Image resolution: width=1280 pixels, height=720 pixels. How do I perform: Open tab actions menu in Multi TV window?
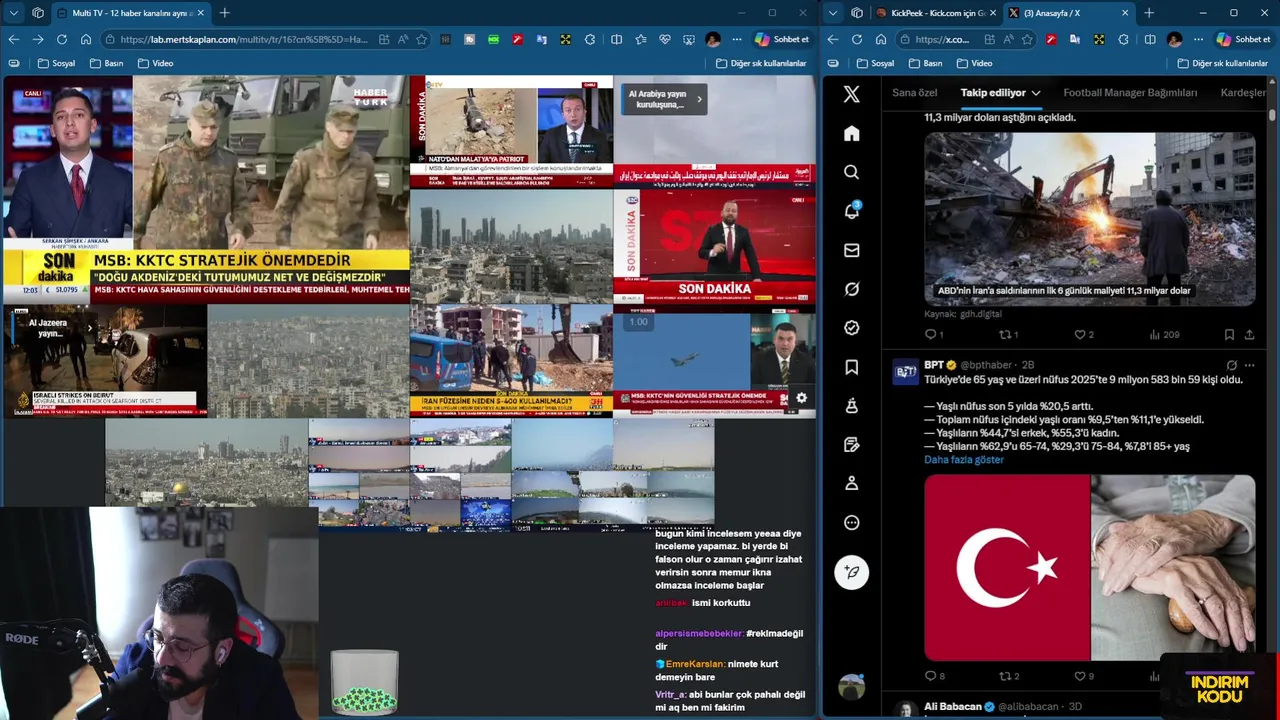[x=13, y=13]
